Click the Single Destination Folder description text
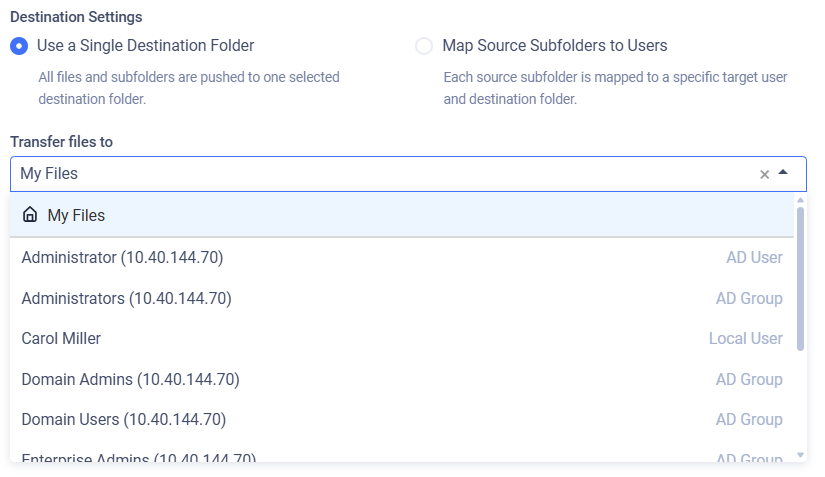Image resolution: width=825 pixels, height=477 pixels. pyautogui.click(x=189, y=88)
